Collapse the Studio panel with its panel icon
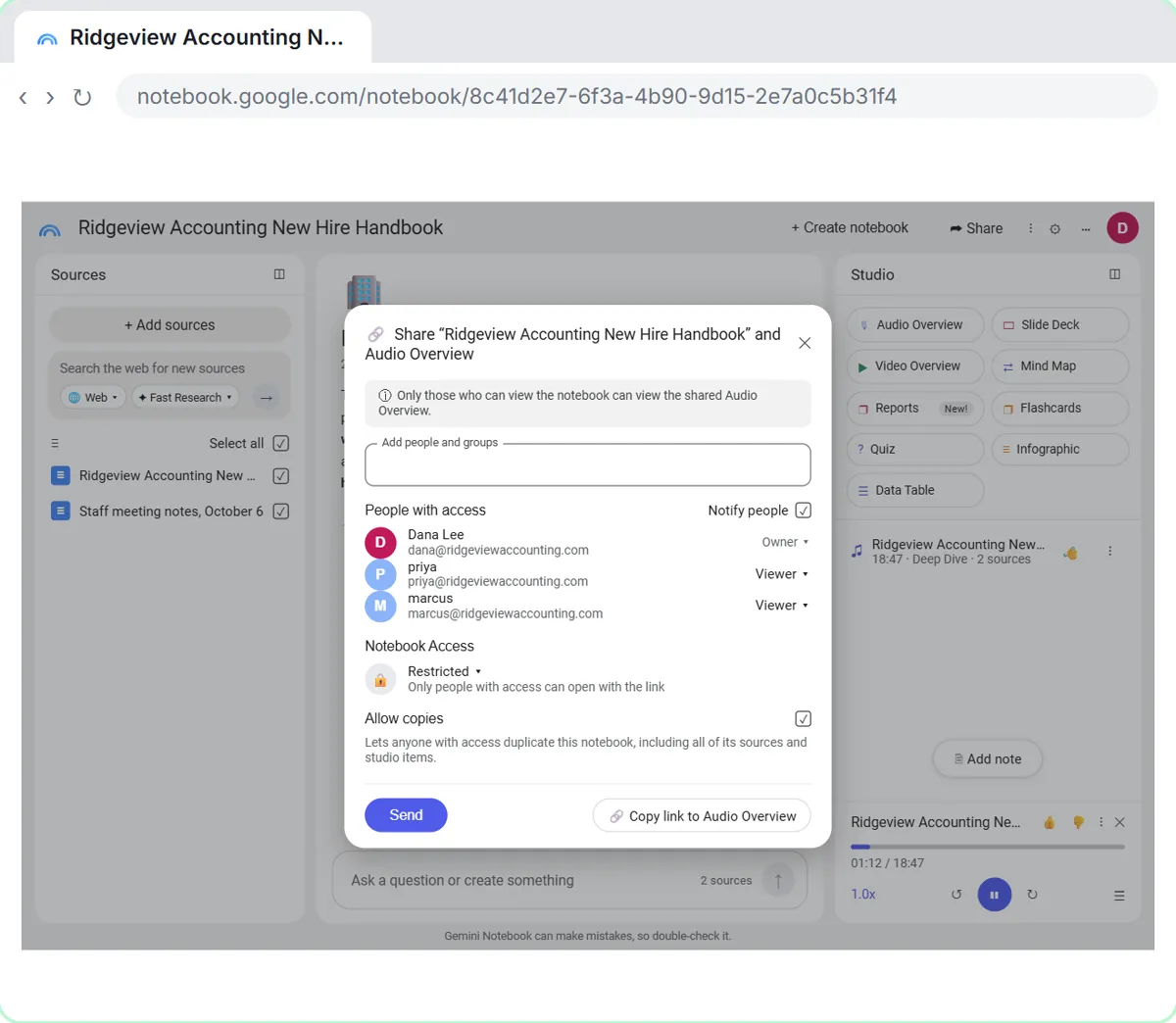This screenshot has height=1023, width=1176. click(x=1114, y=274)
